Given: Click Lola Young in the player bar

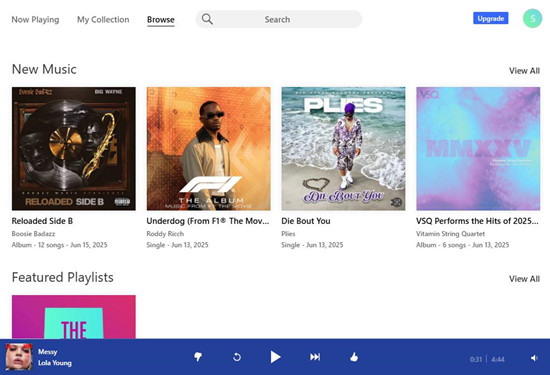Looking at the screenshot, I should coord(55,363).
